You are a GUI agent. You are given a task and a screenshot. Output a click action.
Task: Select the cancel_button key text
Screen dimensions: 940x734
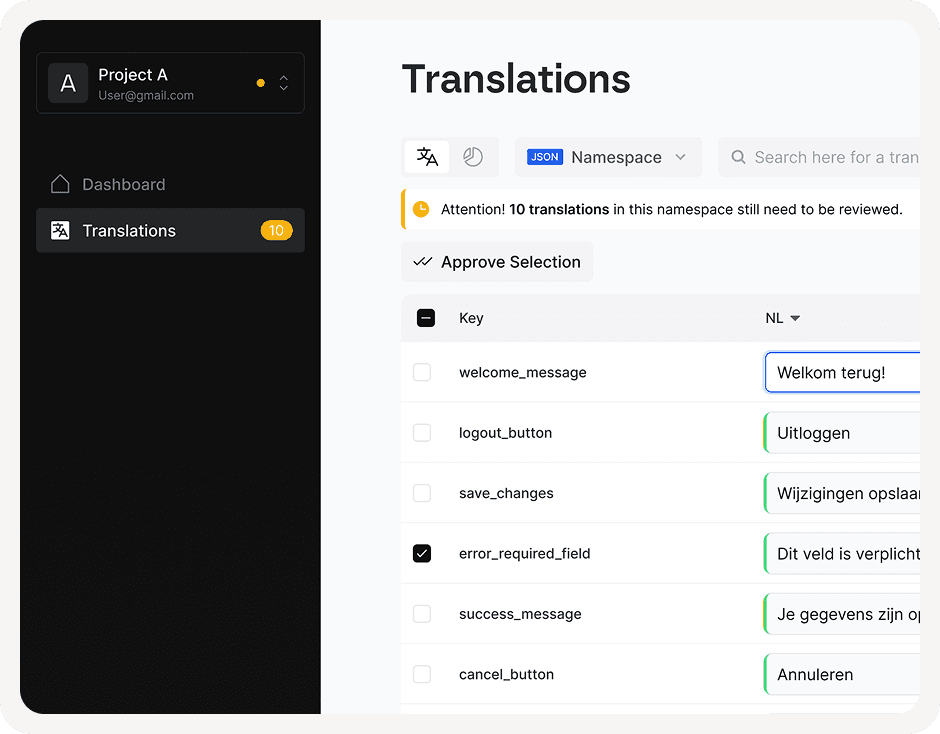tap(507, 674)
